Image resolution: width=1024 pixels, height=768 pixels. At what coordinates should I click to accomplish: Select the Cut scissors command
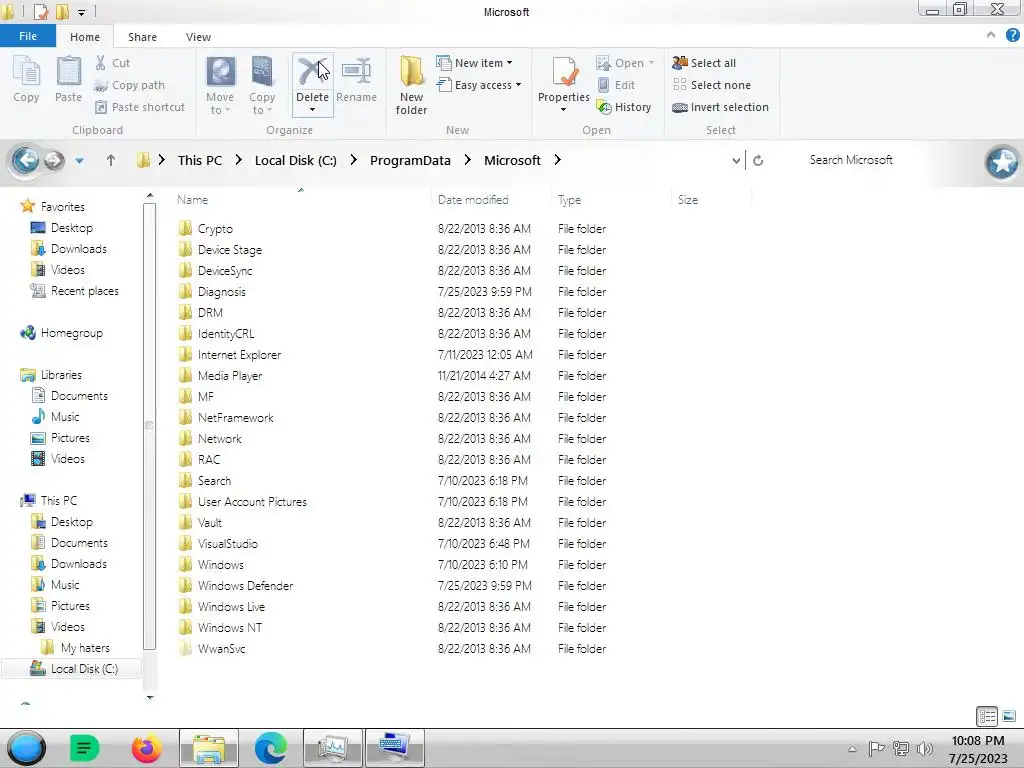113,63
